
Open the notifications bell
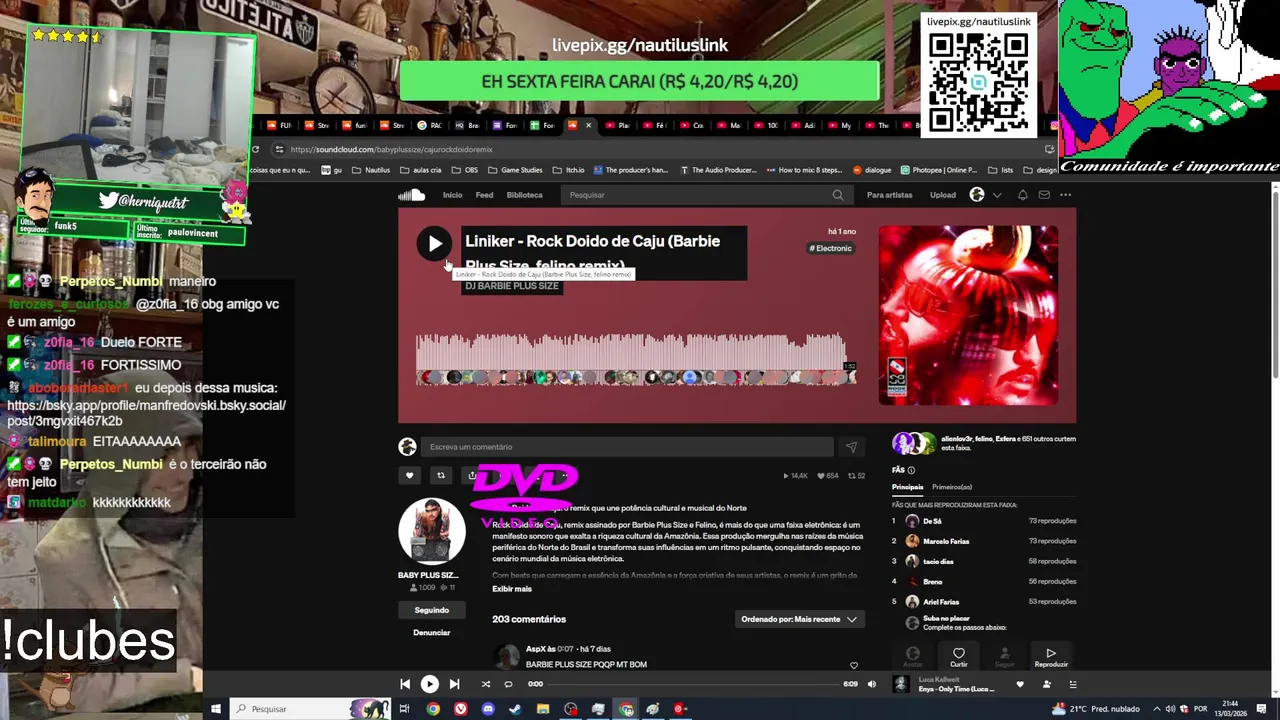pos(1022,195)
